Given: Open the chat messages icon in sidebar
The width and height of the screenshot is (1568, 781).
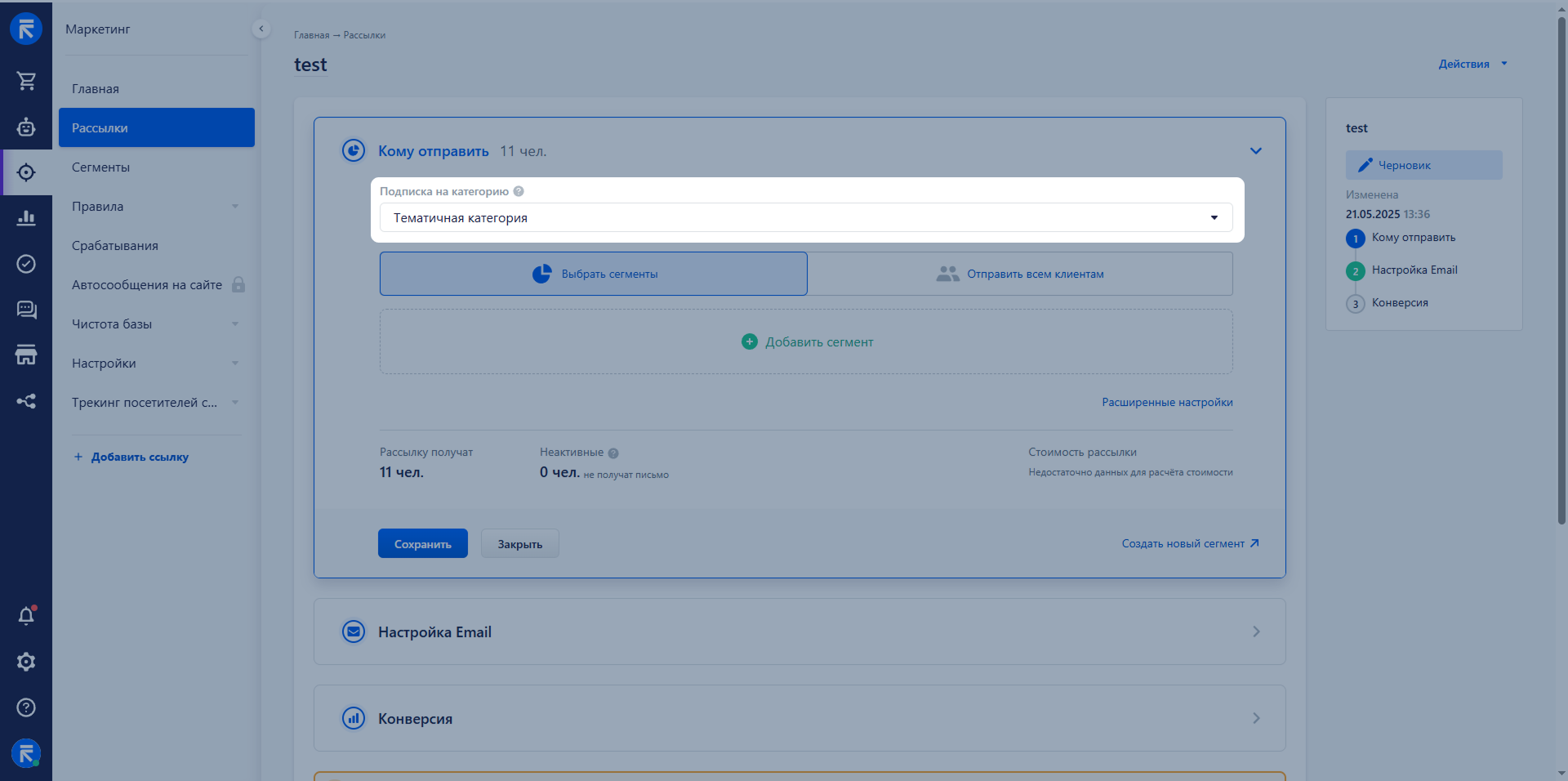Looking at the screenshot, I should (26, 310).
